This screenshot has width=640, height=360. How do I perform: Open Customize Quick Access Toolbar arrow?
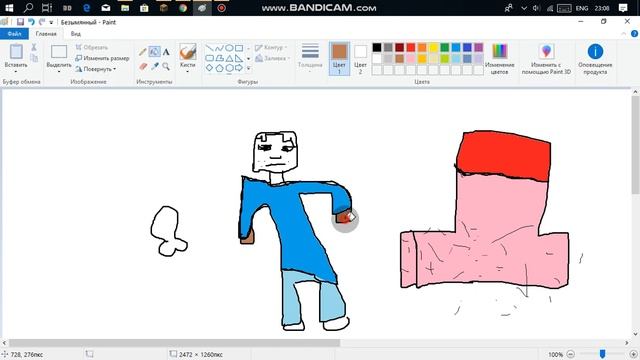click(51, 22)
